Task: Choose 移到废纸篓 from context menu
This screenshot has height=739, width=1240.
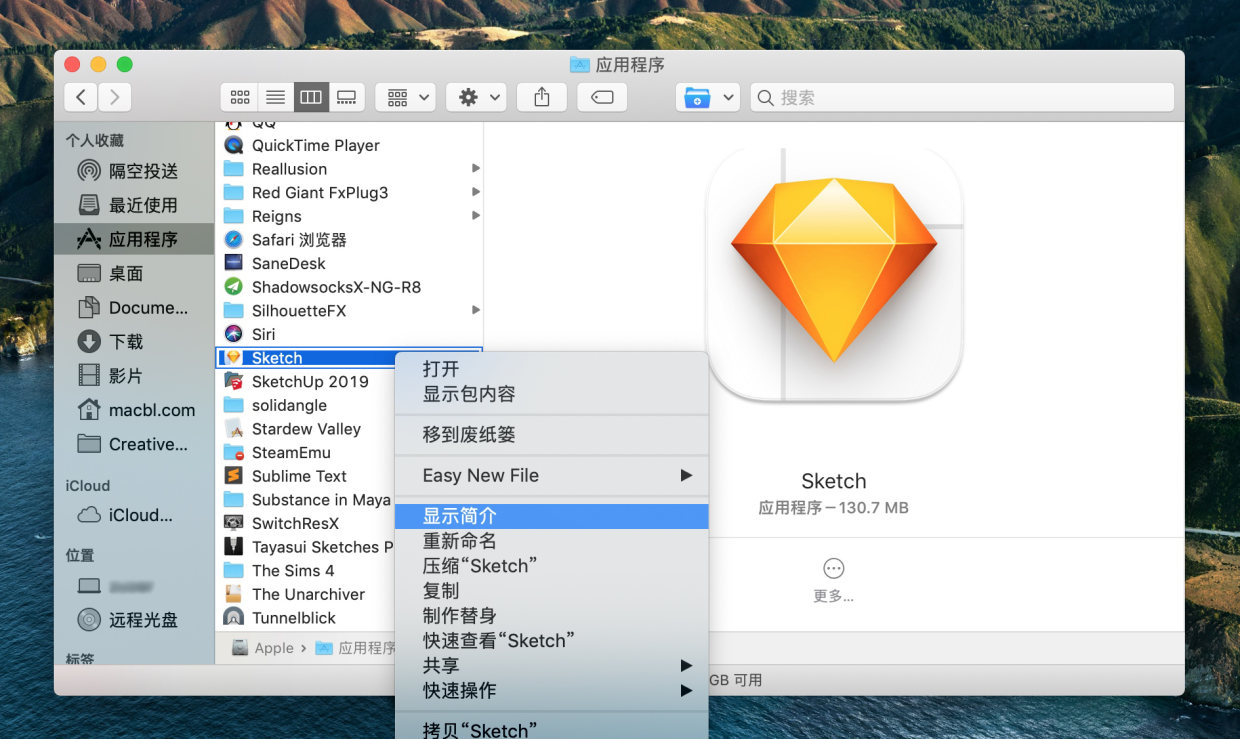Action: pos(469,435)
